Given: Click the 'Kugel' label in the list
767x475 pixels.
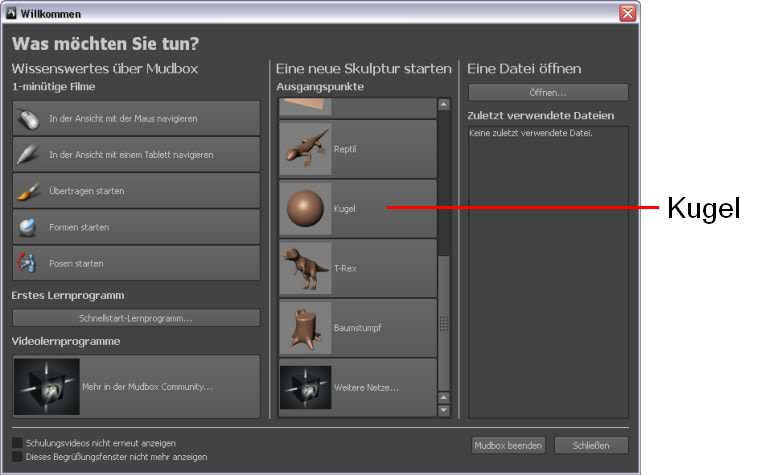Looking at the screenshot, I should click(344, 209).
